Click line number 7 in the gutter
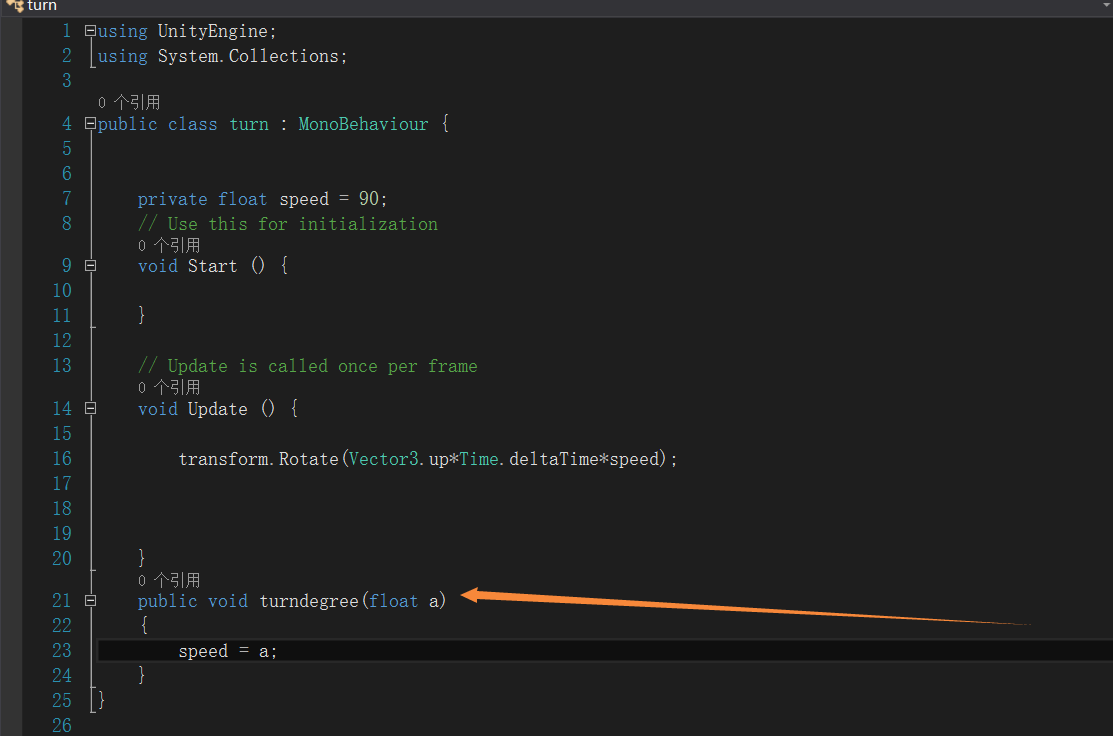Viewport: 1113px width, 736px height. tap(67, 198)
